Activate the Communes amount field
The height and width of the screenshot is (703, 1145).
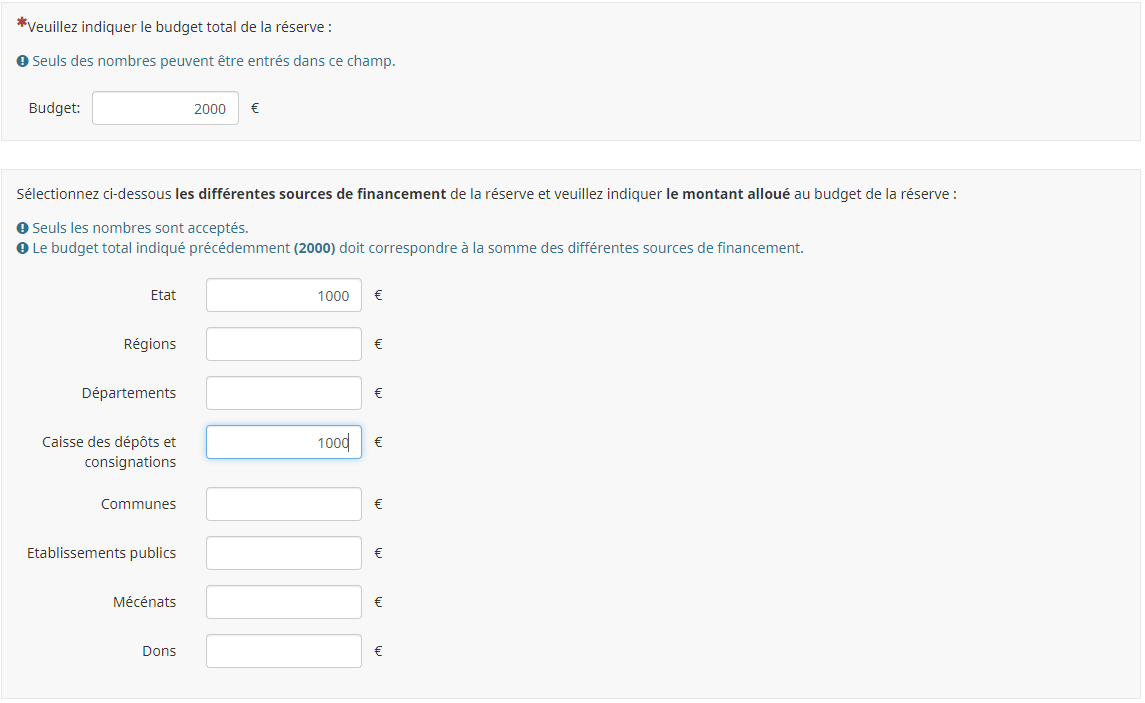(283, 504)
